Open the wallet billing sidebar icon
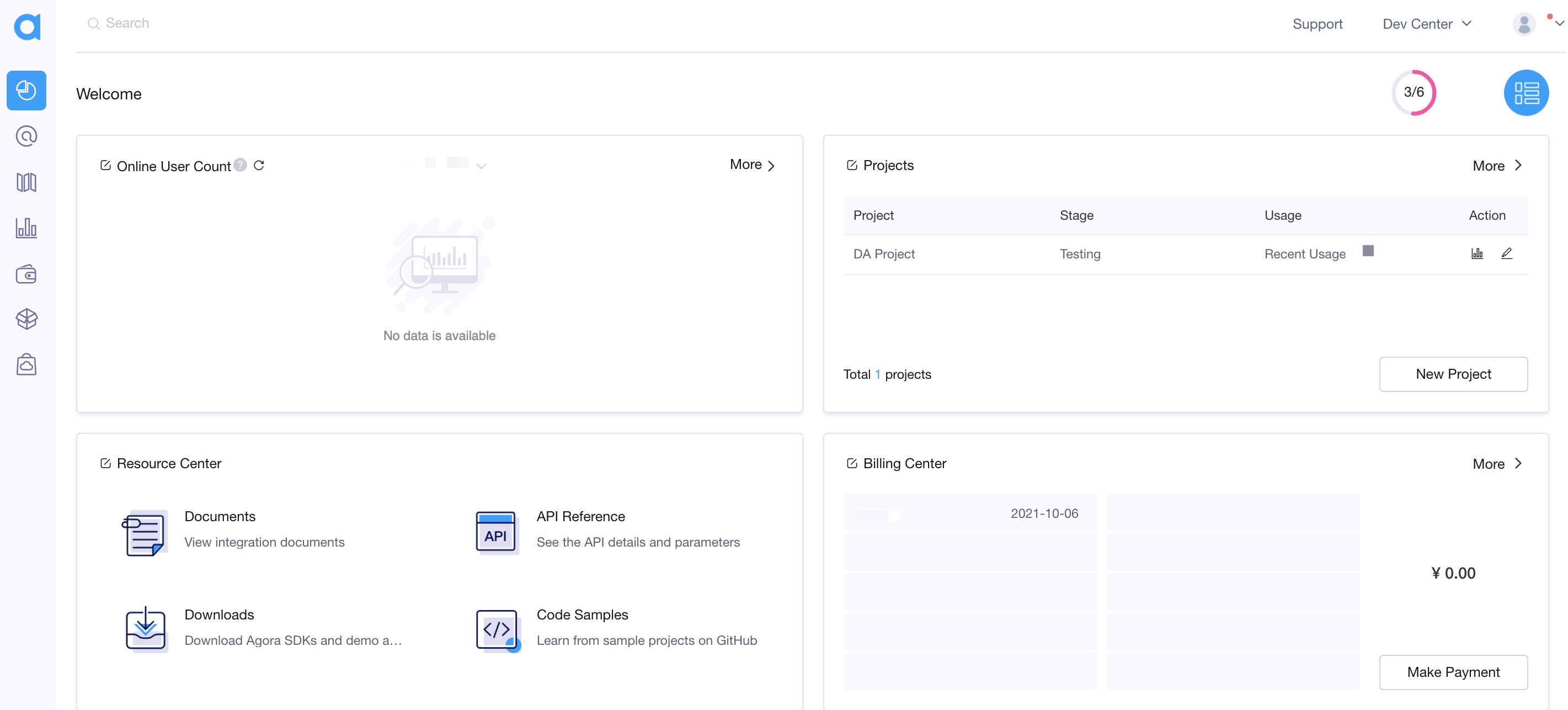 click(26, 274)
